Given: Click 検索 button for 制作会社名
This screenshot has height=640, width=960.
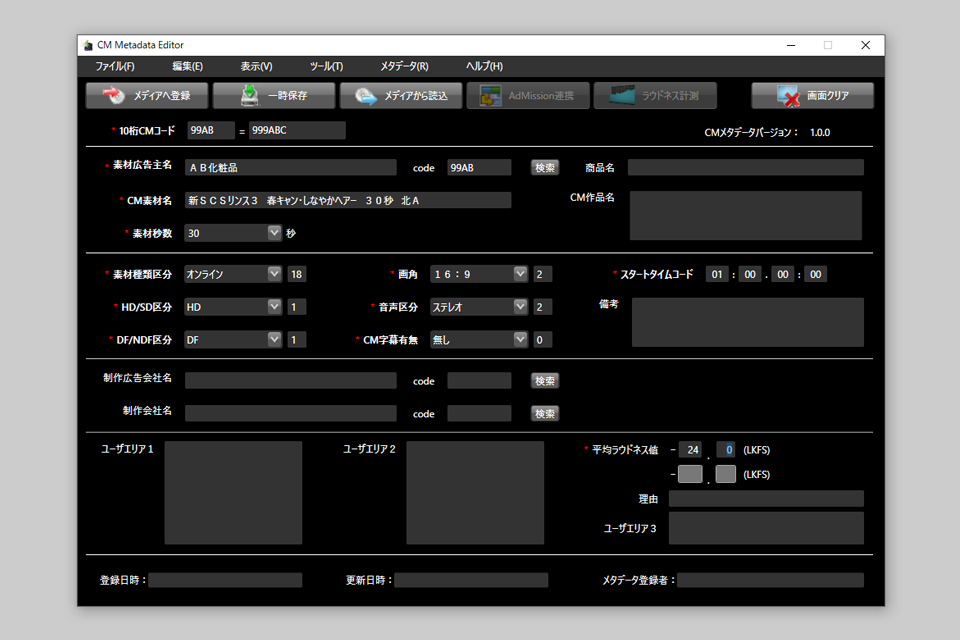Looking at the screenshot, I should pos(544,413).
